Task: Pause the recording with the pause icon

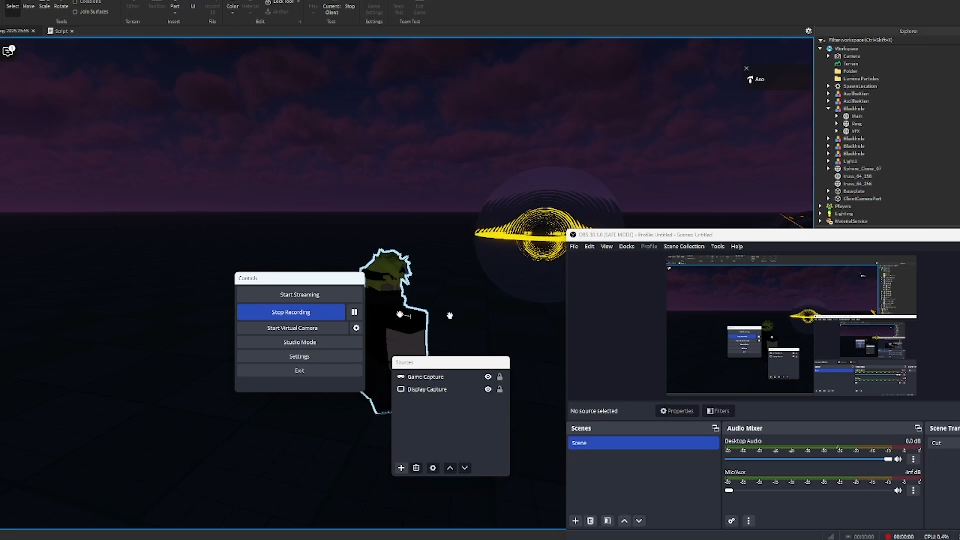Action: click(x=354, y=312)
